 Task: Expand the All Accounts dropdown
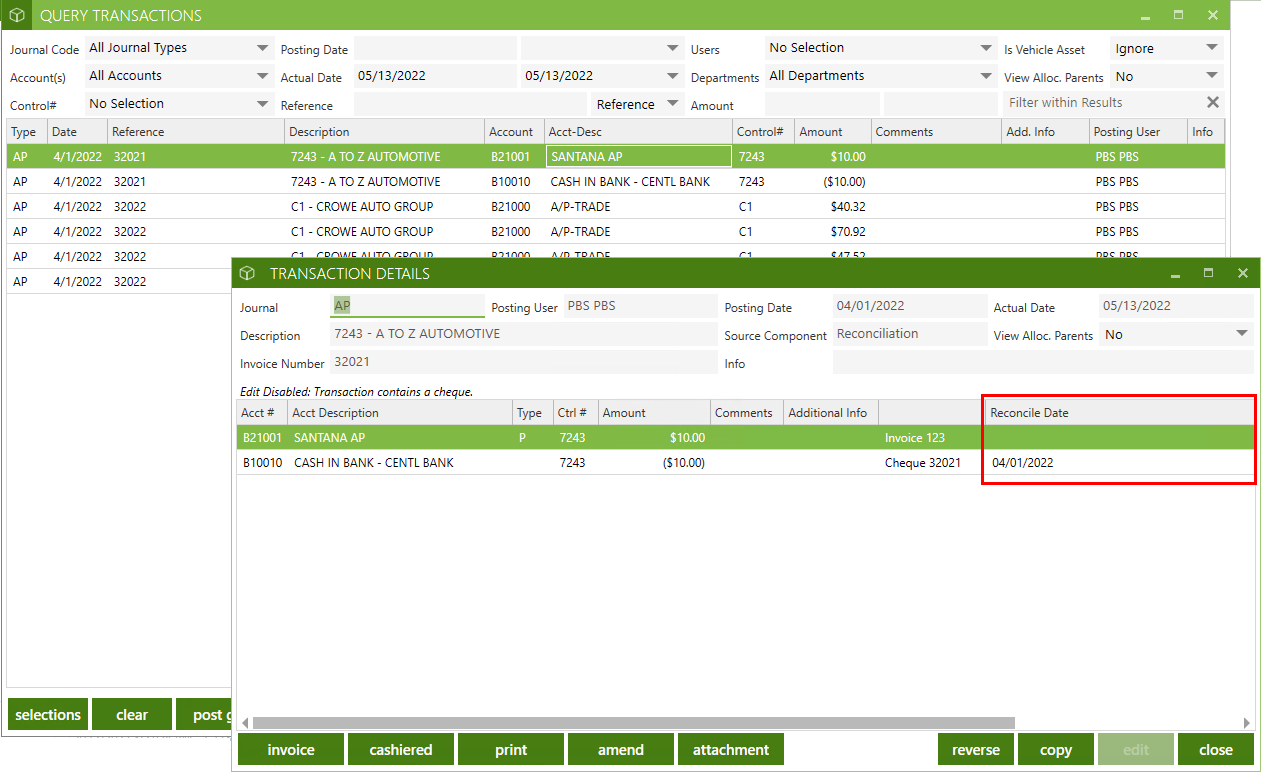[x=262, y=76]
